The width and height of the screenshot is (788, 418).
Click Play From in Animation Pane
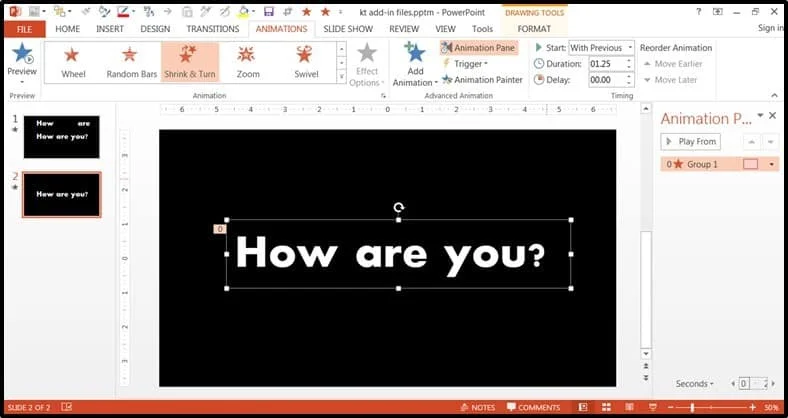click(x=691, y=142)
